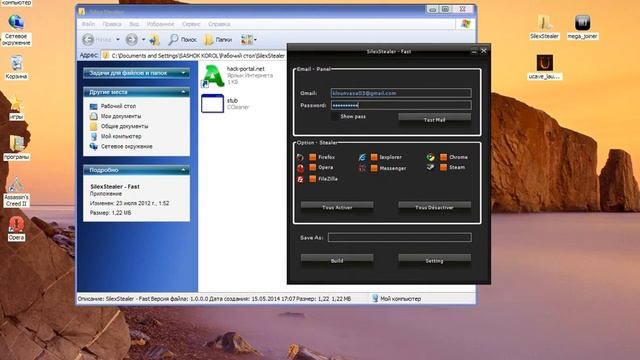Click the Chrome logo icon in Option panel
This screenshot has width=640, height=360.
click(431, 157)
